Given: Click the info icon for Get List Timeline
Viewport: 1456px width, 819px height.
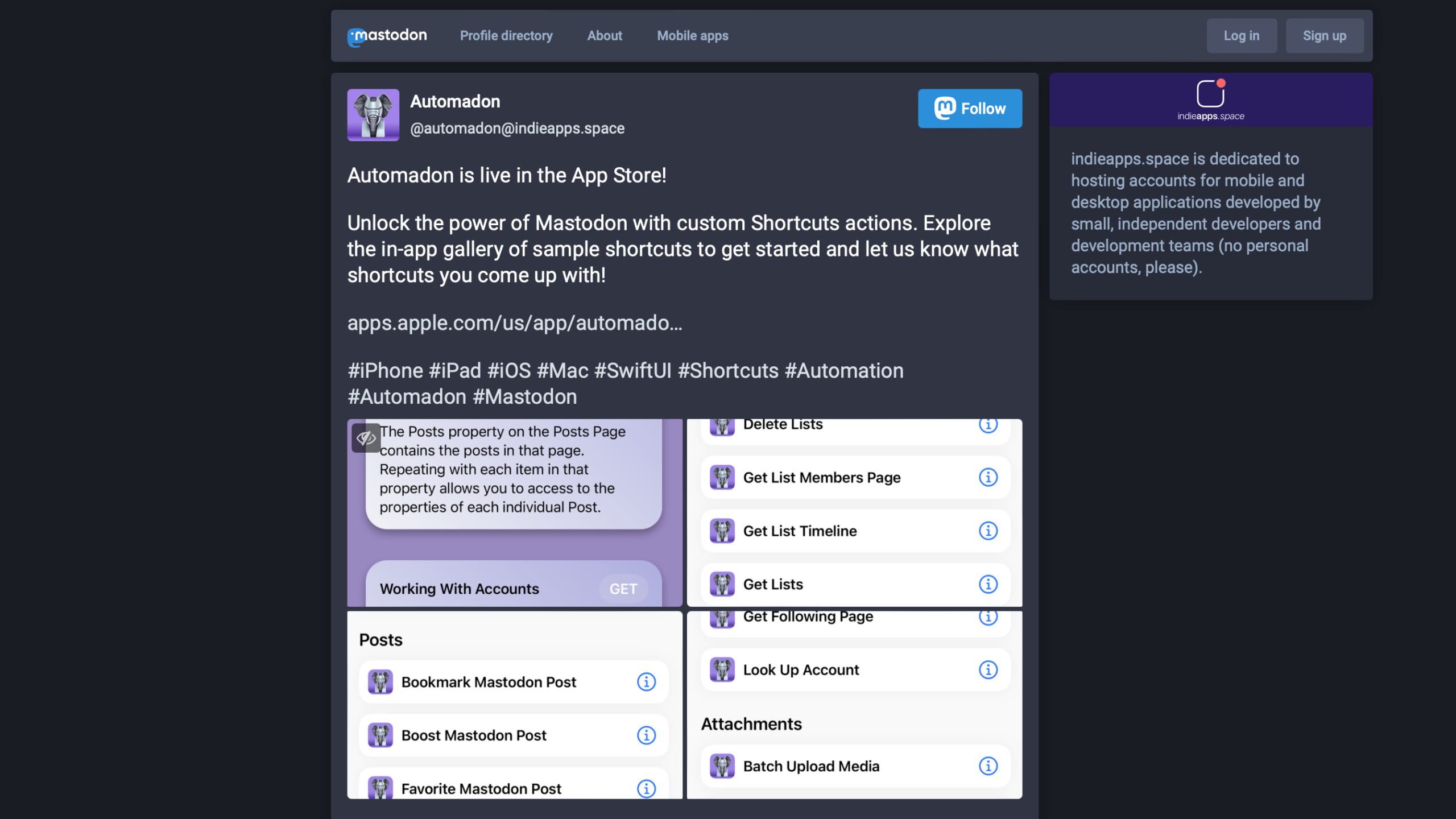Looking at the screenshot, I should pos(988,531).
